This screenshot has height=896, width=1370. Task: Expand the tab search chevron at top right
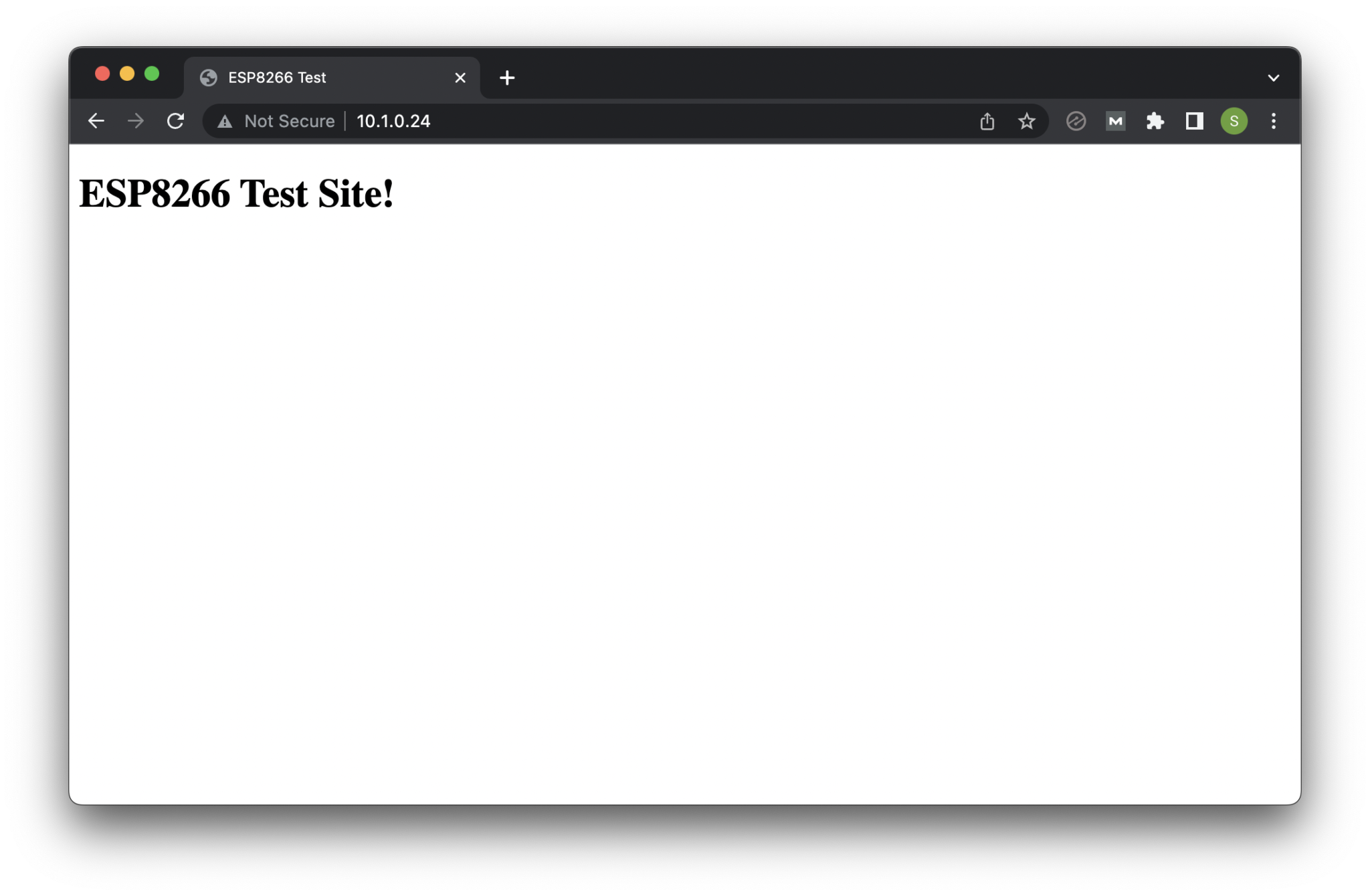(1273, 77)
